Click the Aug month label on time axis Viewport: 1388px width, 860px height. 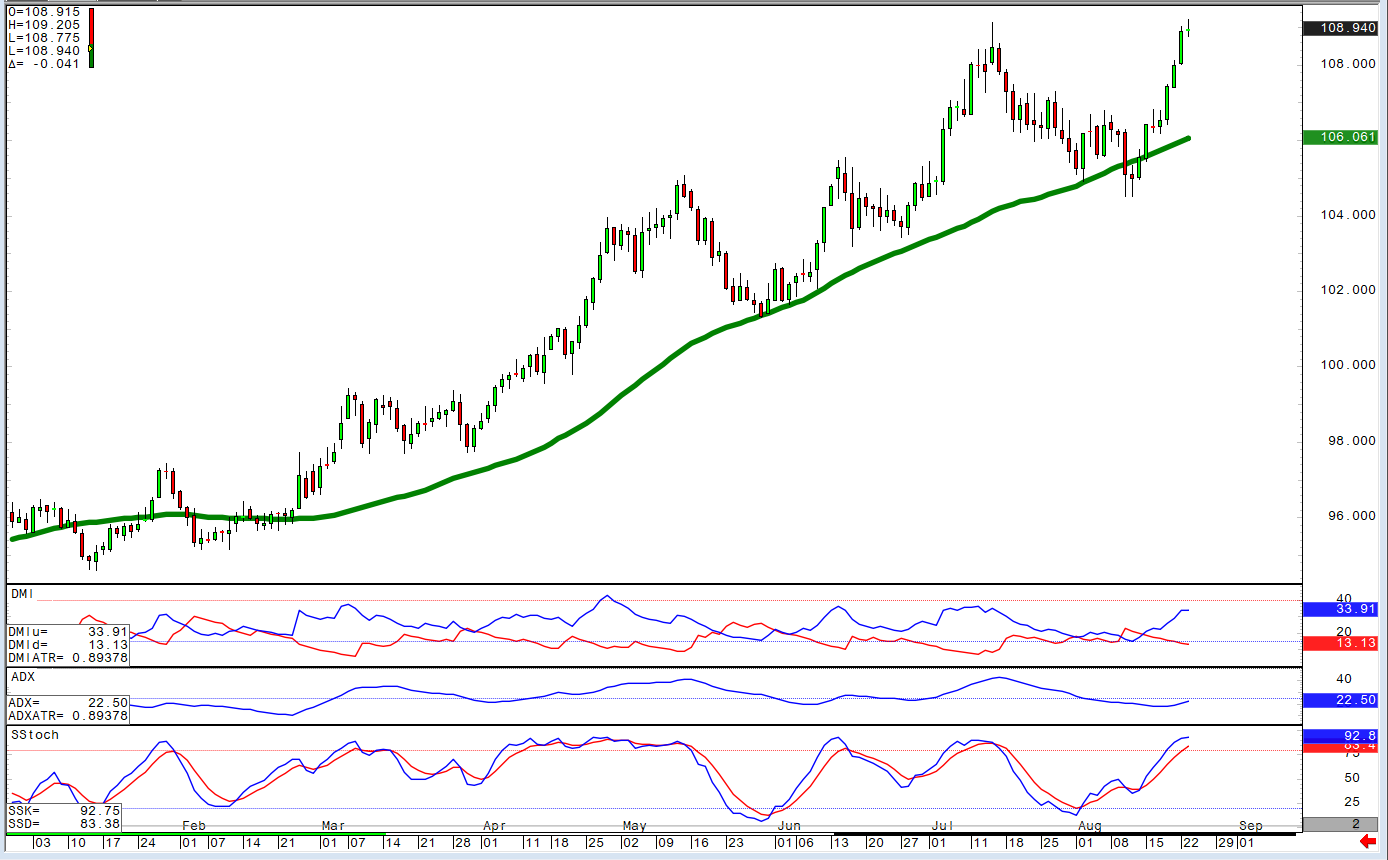[x=1092, y=826]
